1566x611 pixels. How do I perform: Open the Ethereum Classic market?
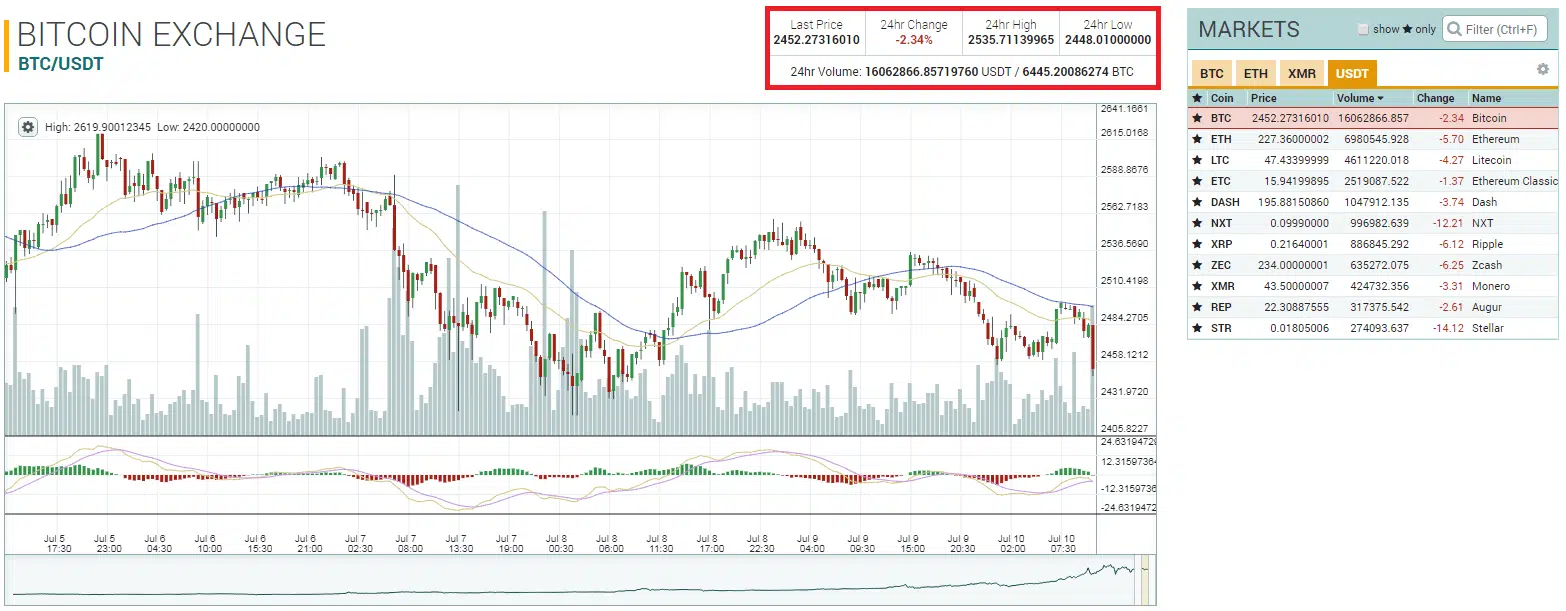coord(1515,181)
